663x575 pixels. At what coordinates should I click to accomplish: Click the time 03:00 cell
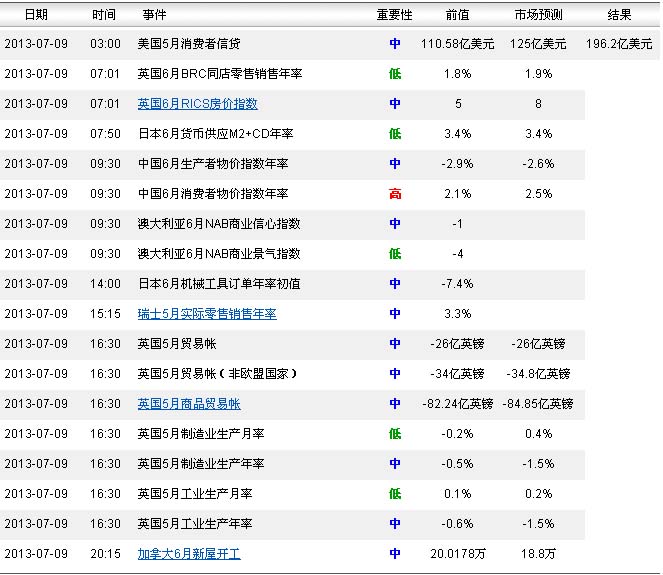(x=105, y=44)
